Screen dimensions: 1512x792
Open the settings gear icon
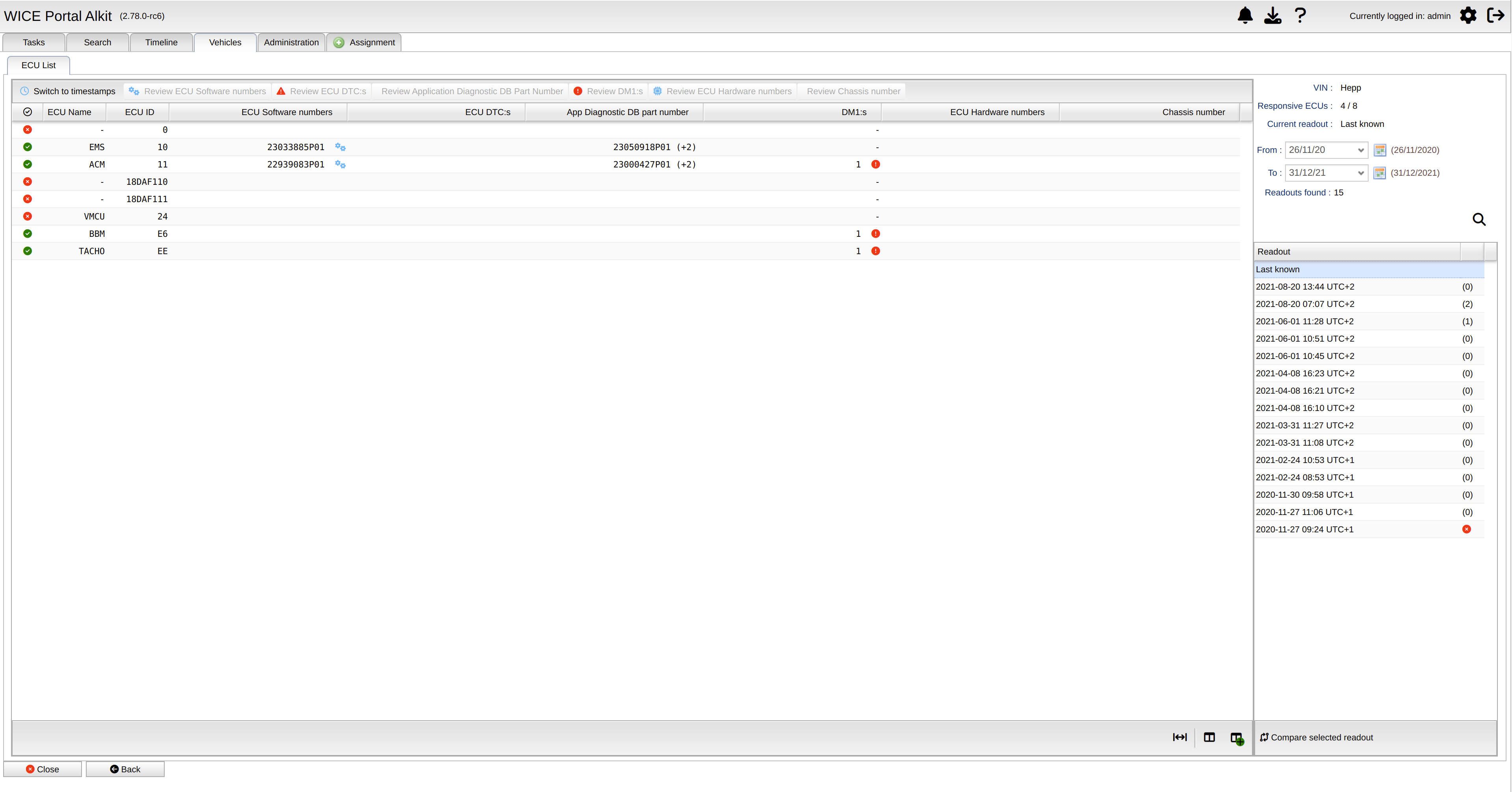(1468, 15)
